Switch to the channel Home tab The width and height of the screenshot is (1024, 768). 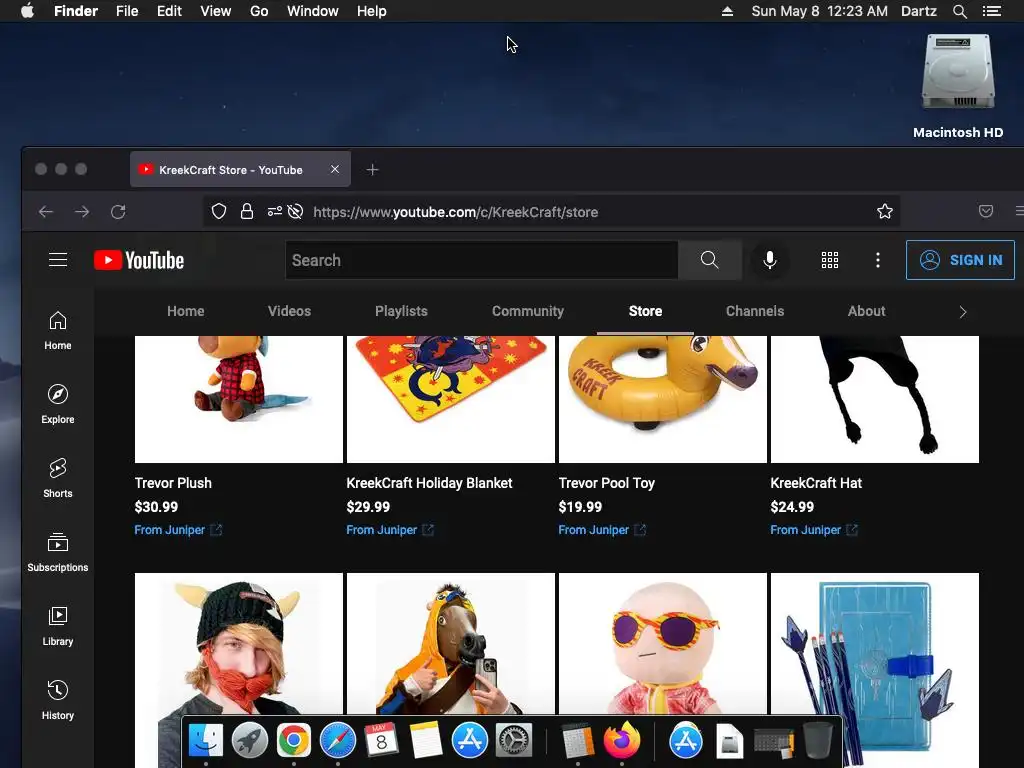coord(185,312)
